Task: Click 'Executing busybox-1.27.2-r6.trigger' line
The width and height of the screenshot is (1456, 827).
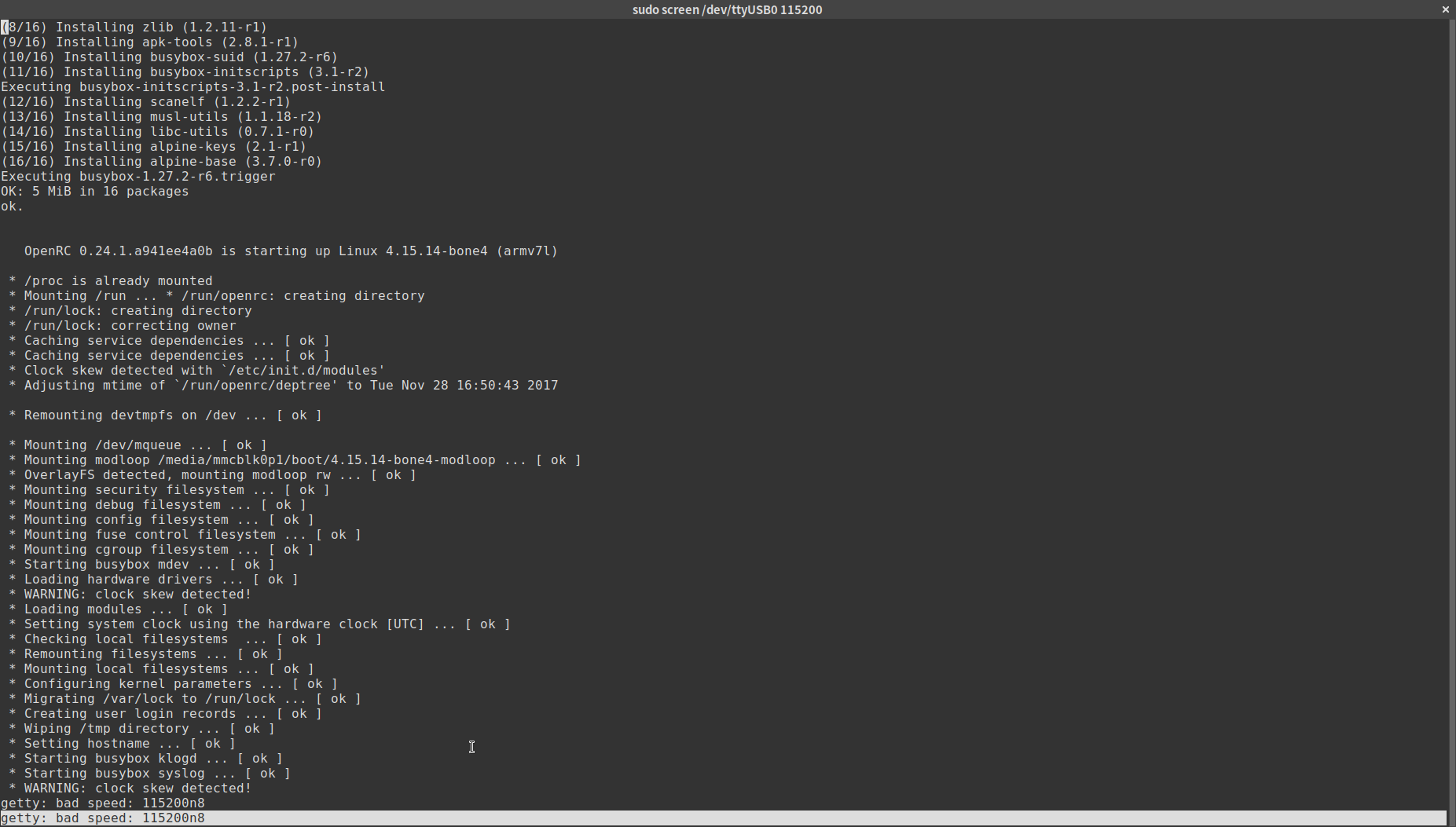Action: (x=138, y=176)
